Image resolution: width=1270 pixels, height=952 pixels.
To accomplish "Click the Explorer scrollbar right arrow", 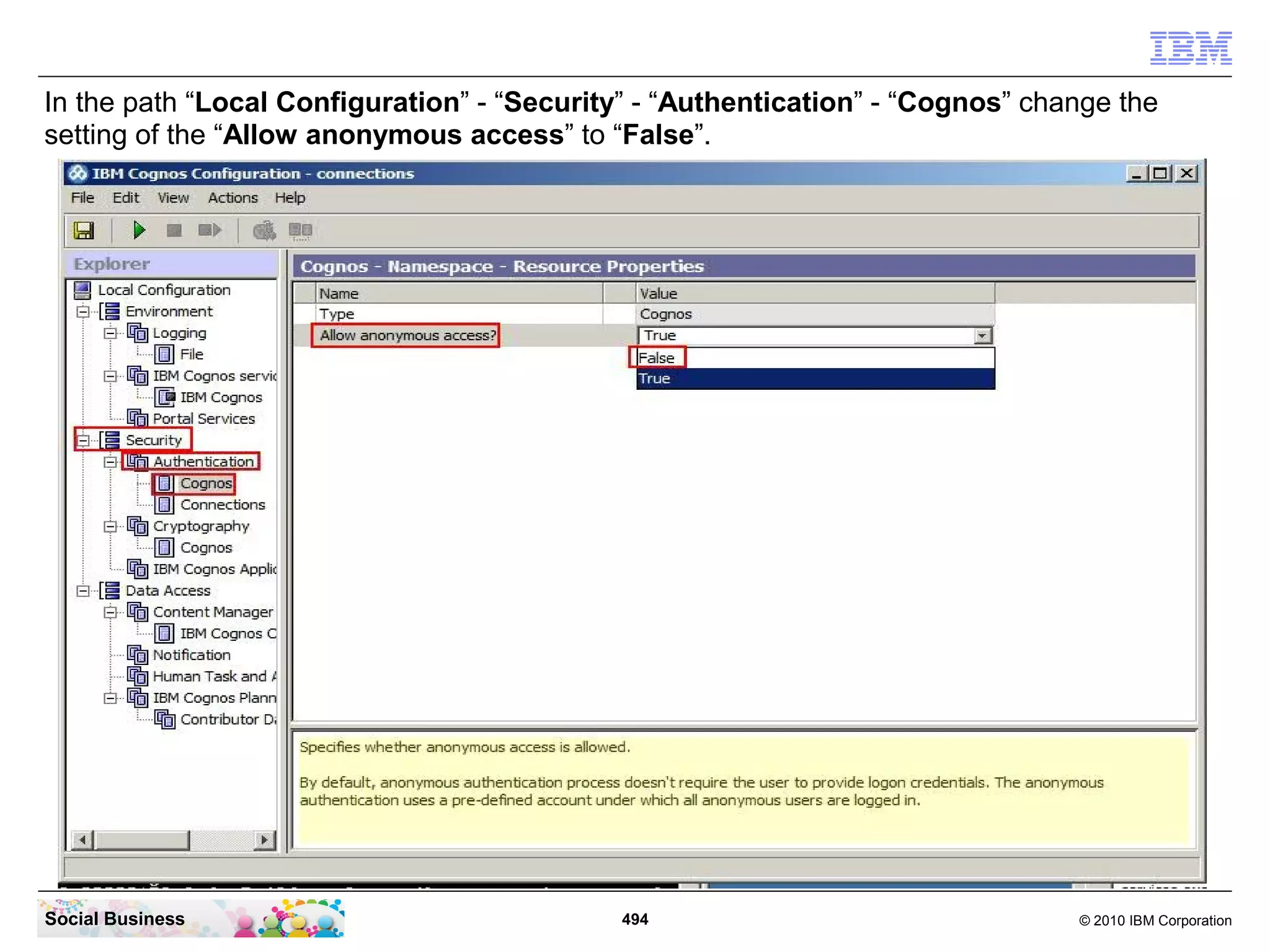I will (265, 840).
